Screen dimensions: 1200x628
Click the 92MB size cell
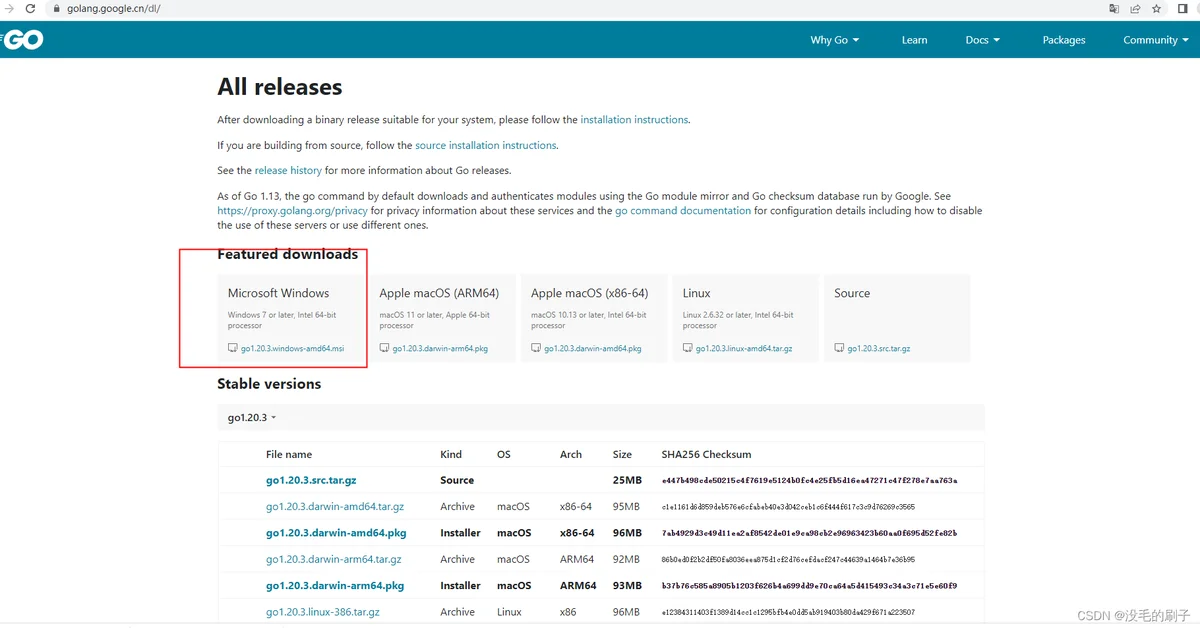(626, 559)
